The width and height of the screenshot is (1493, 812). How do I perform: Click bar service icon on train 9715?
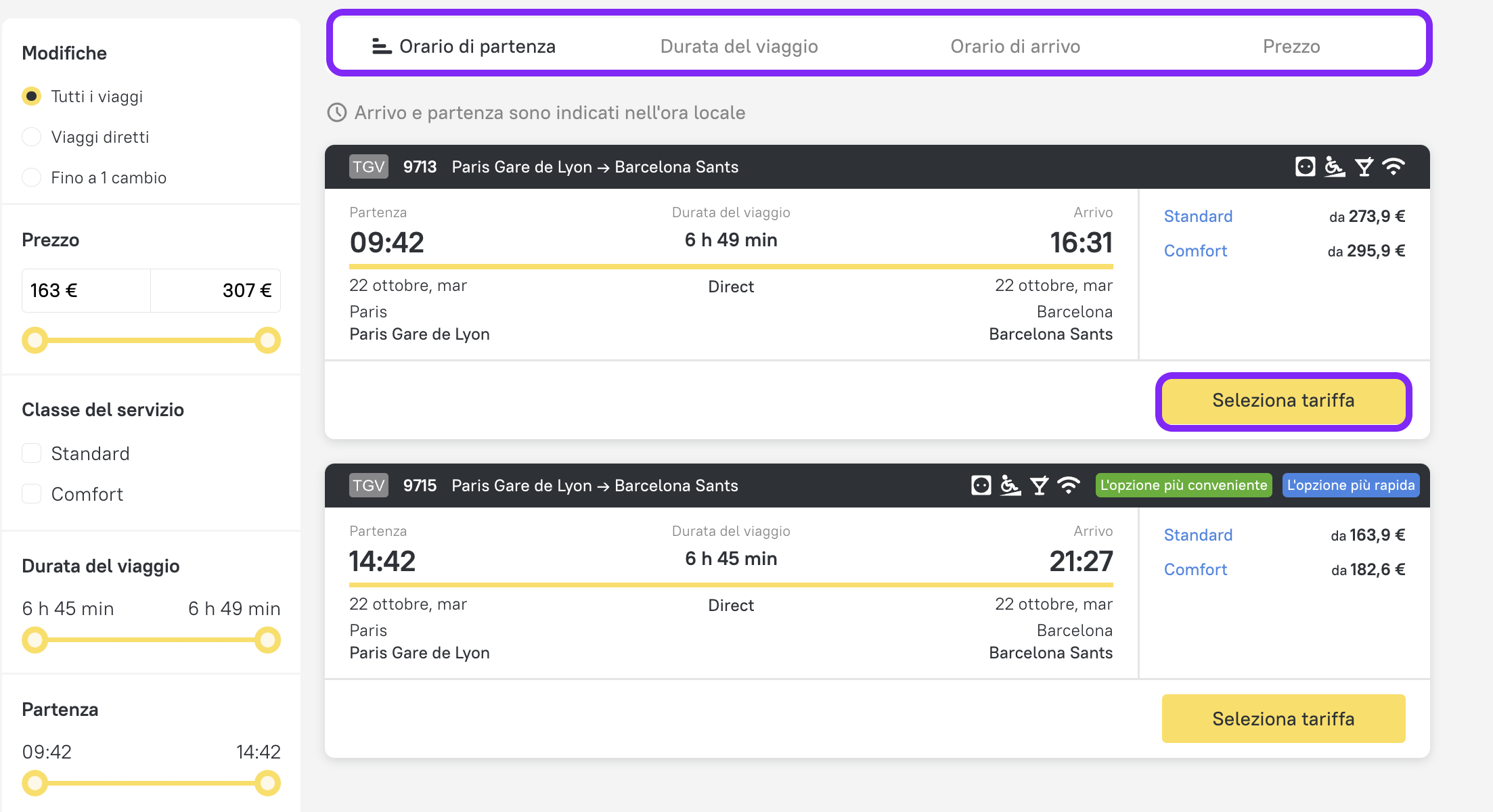point(1040,485)
